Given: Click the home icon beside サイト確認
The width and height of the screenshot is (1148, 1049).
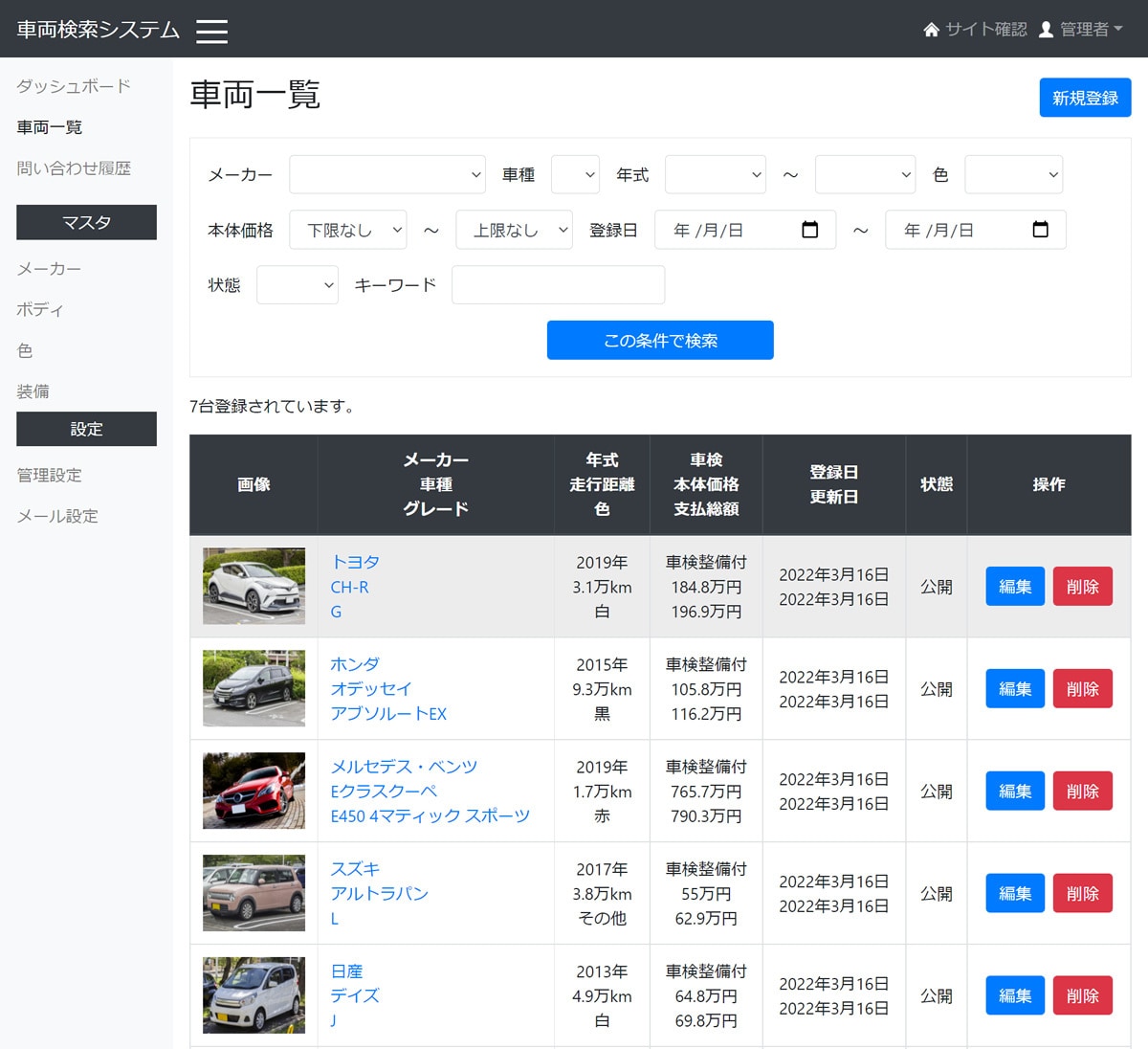Looking at the screenshot, I should point(931,30).
